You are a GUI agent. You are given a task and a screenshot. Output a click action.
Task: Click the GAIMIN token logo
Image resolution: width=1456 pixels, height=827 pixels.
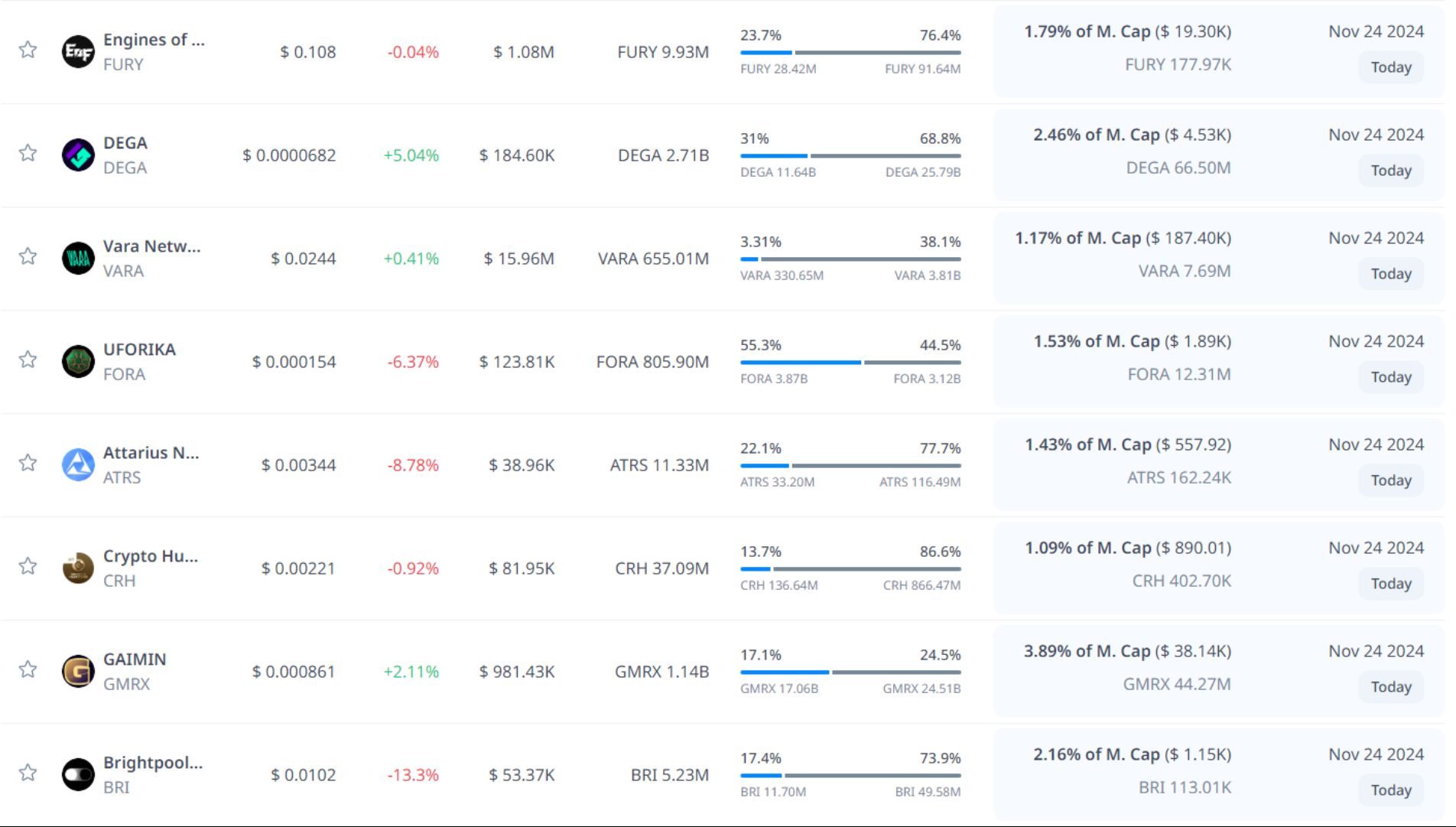(78, 672)
